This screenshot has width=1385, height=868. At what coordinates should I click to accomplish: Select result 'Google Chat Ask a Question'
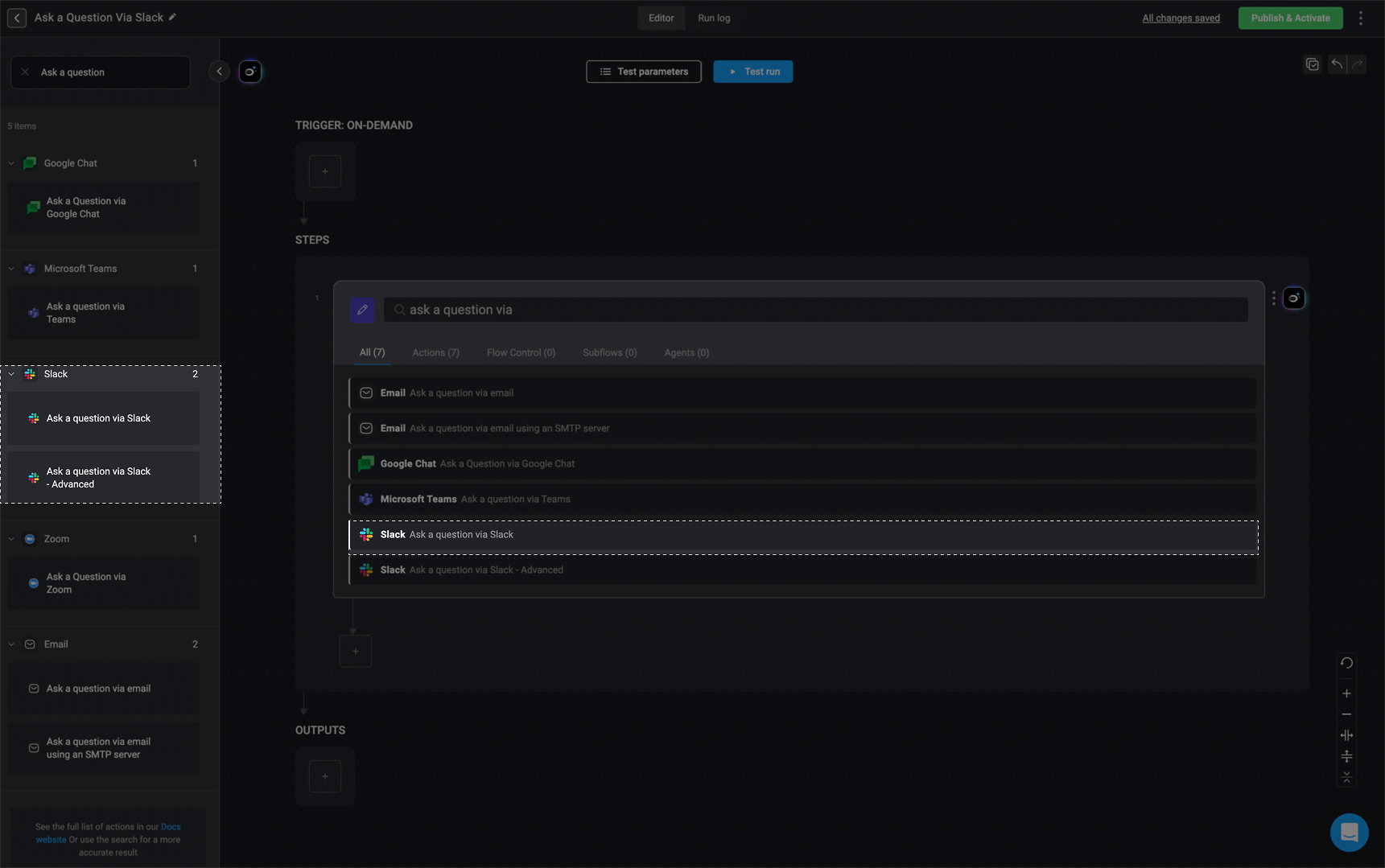[x=802, y=464]
